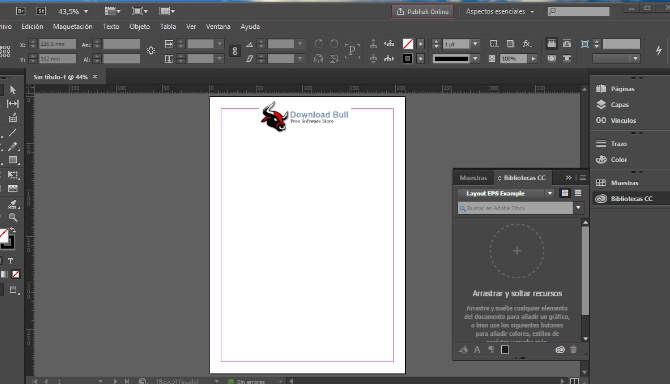Swap fill and stroke arrows in toolbox
This screenshot has width=670, height=384.
pyautogui.click(x=13, y=230)
